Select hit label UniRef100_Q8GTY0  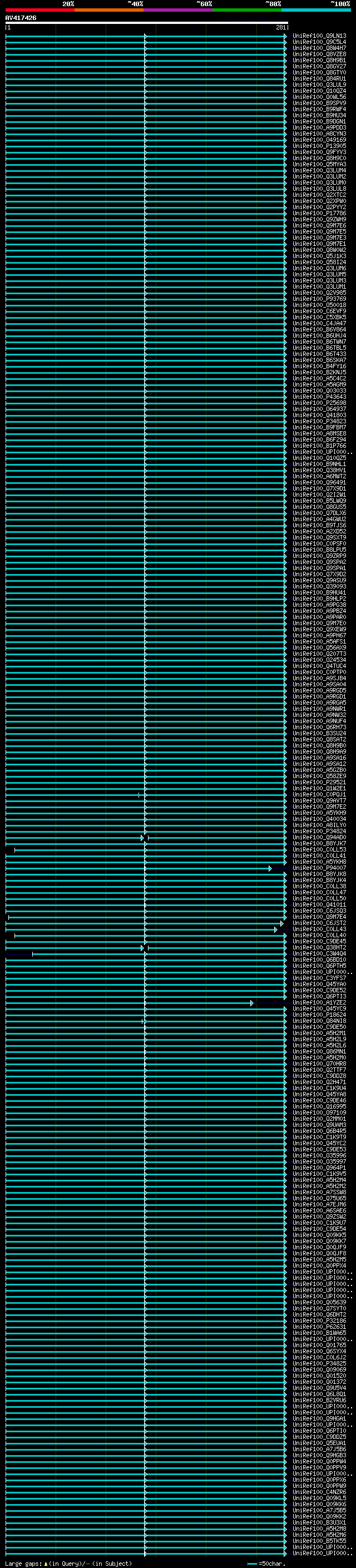(x=319, y=72)
